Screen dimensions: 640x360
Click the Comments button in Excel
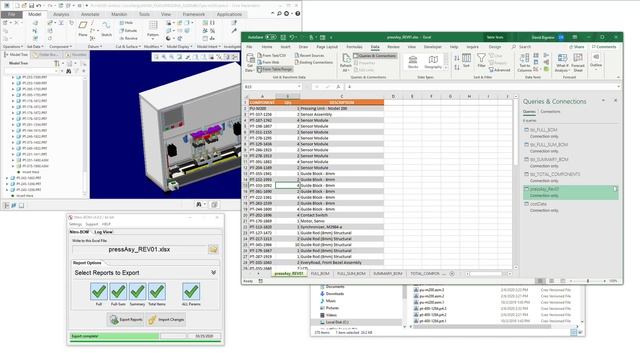coord(604,47)
